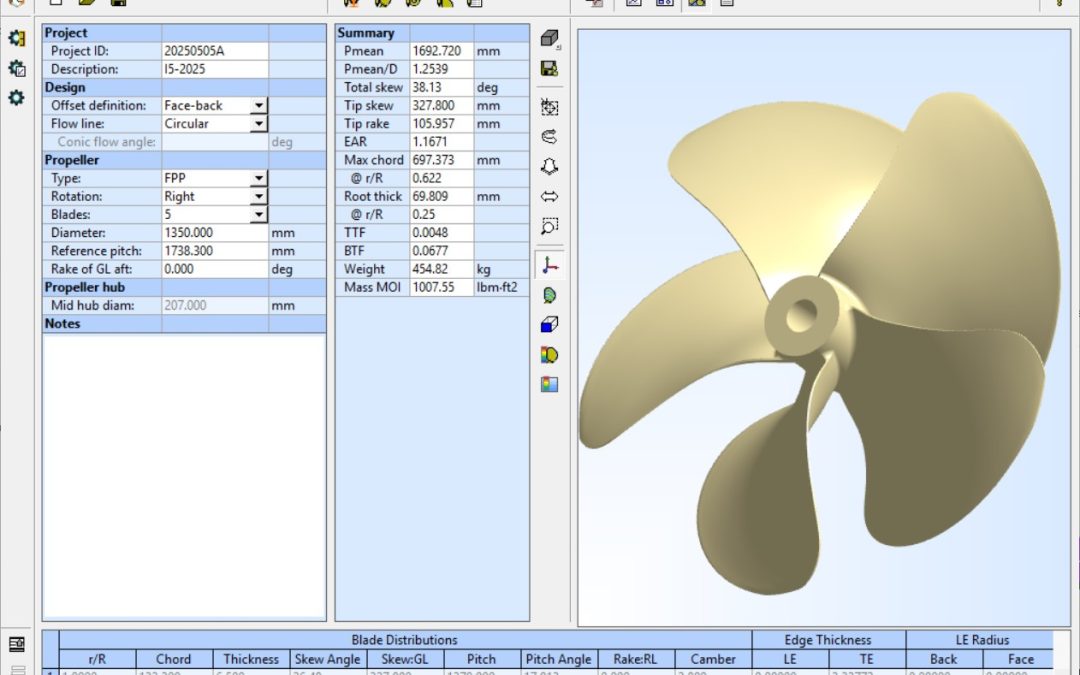Click the Reference pitch value field
This screenshot has width=1080, height=675.
click(x=214, y=251)
